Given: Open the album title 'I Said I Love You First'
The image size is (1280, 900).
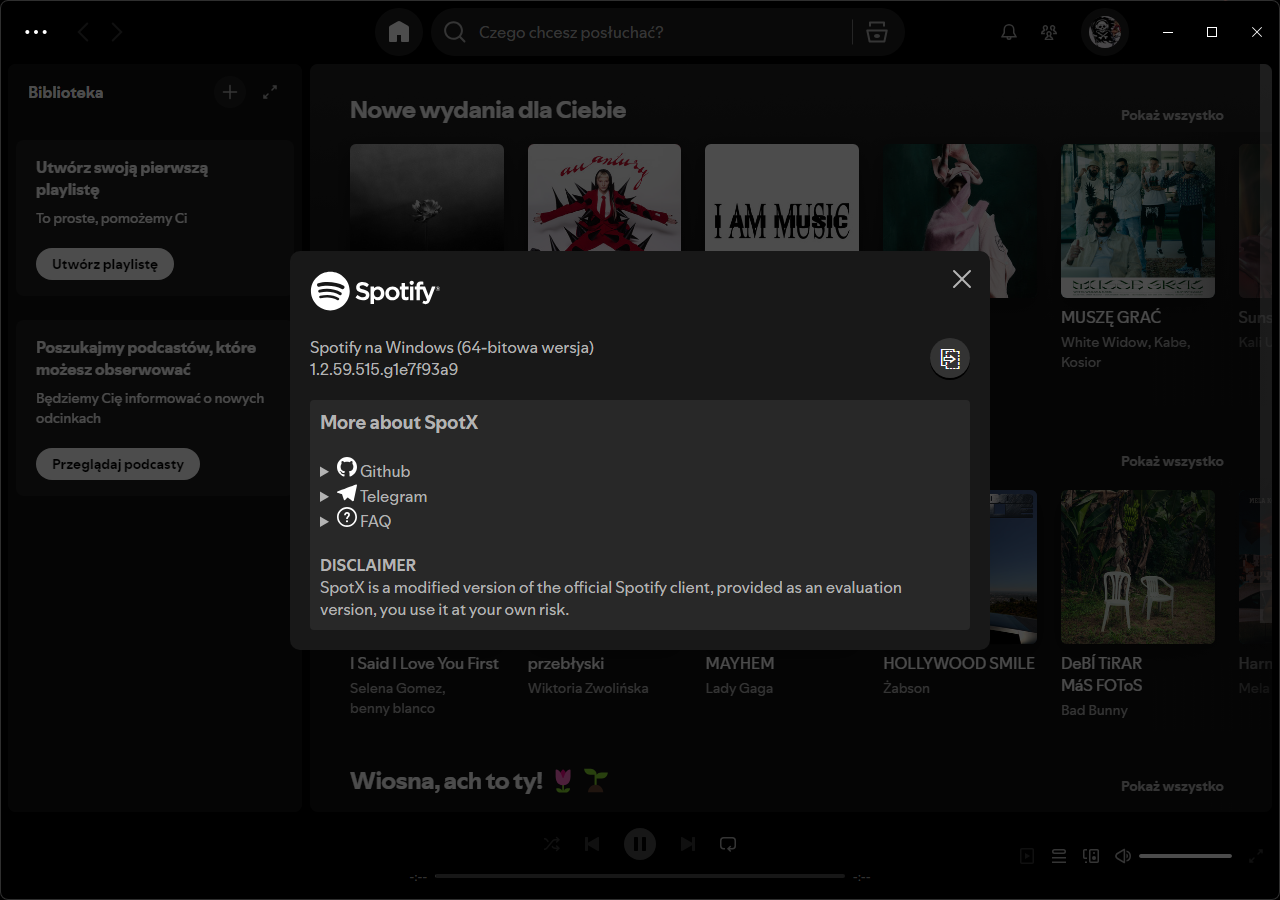Looking at the screenshot, I should coord(424,663).
